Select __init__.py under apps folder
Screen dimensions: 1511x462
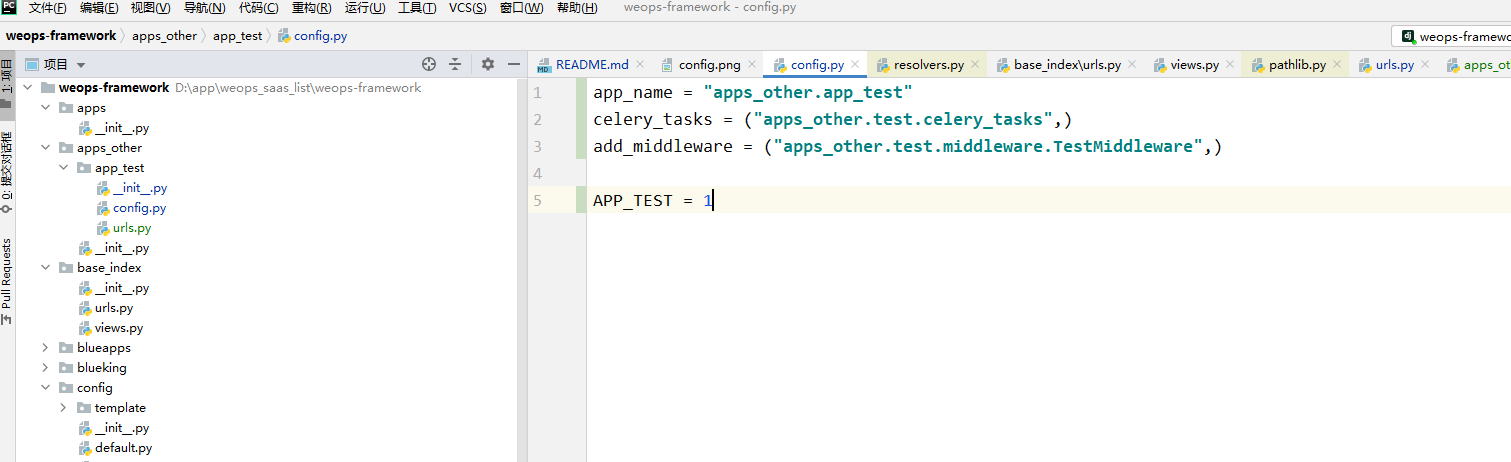(x=114, y=128)
